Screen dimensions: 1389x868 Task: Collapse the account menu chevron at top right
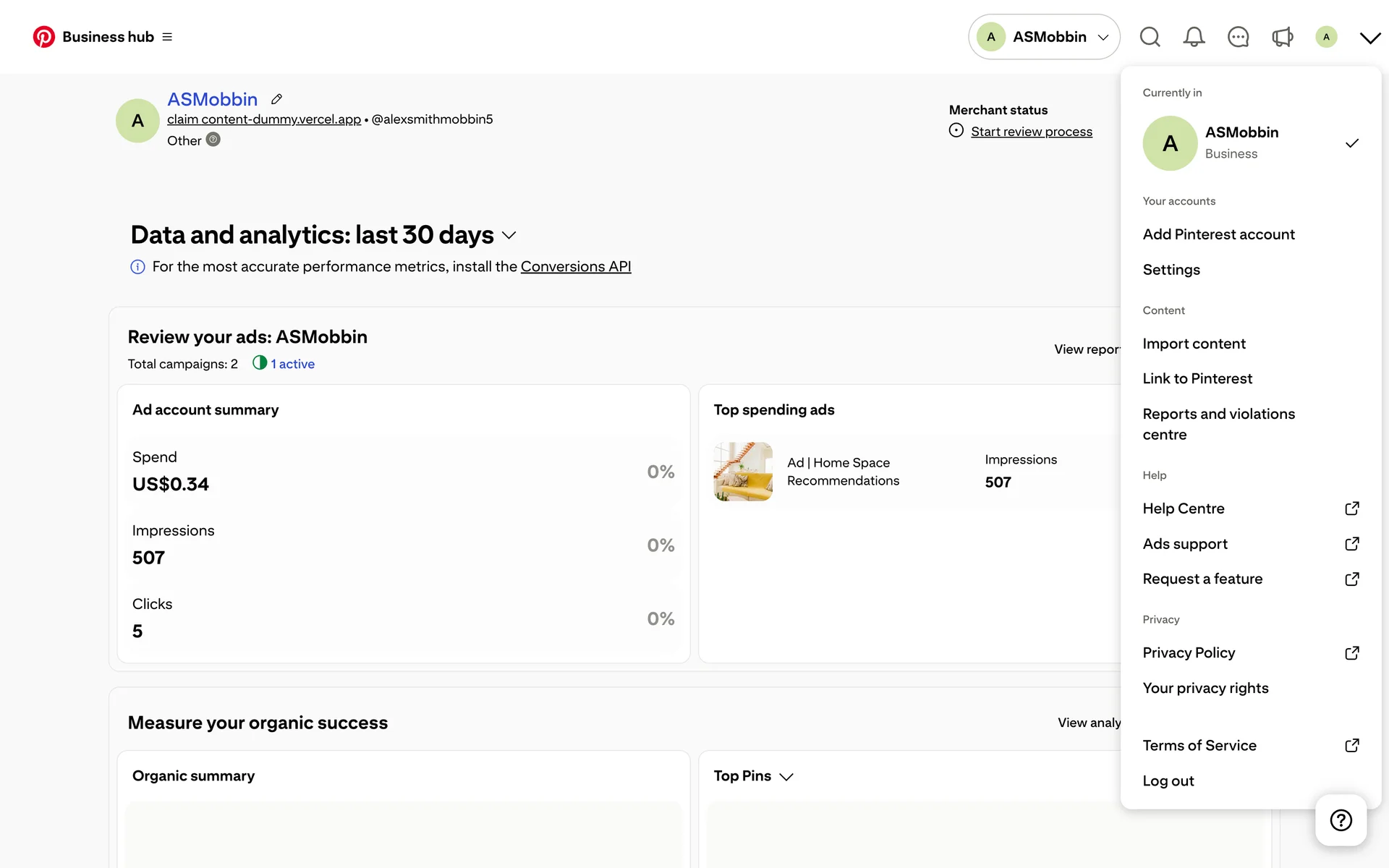[x=1369, y=38]
